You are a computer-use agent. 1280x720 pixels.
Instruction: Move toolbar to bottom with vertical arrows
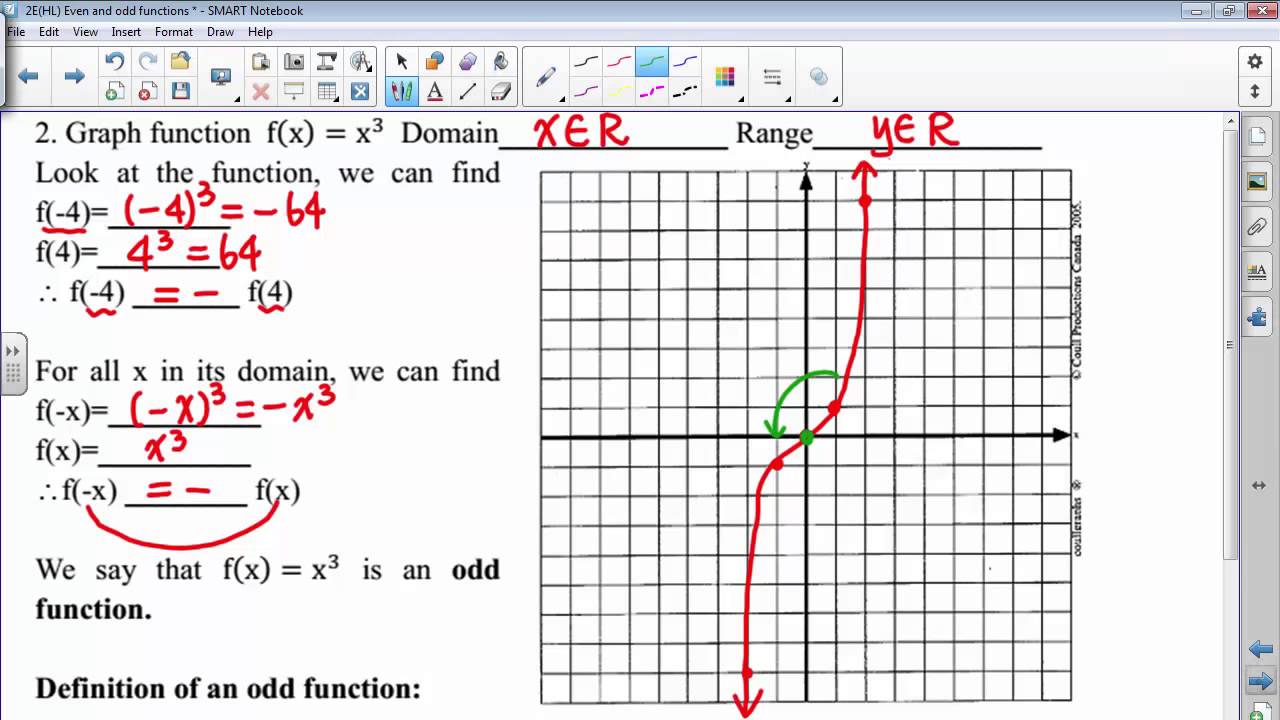click(1255, 92)
